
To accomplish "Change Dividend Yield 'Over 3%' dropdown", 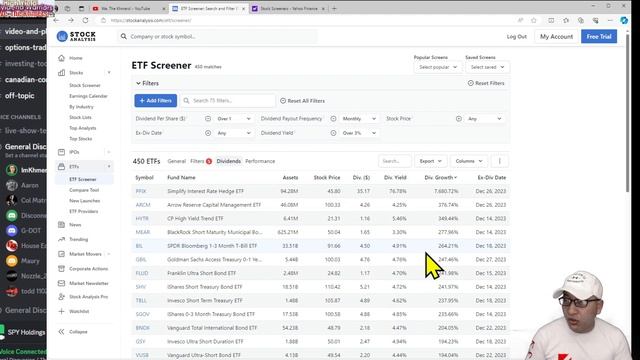I will (359, 133).
